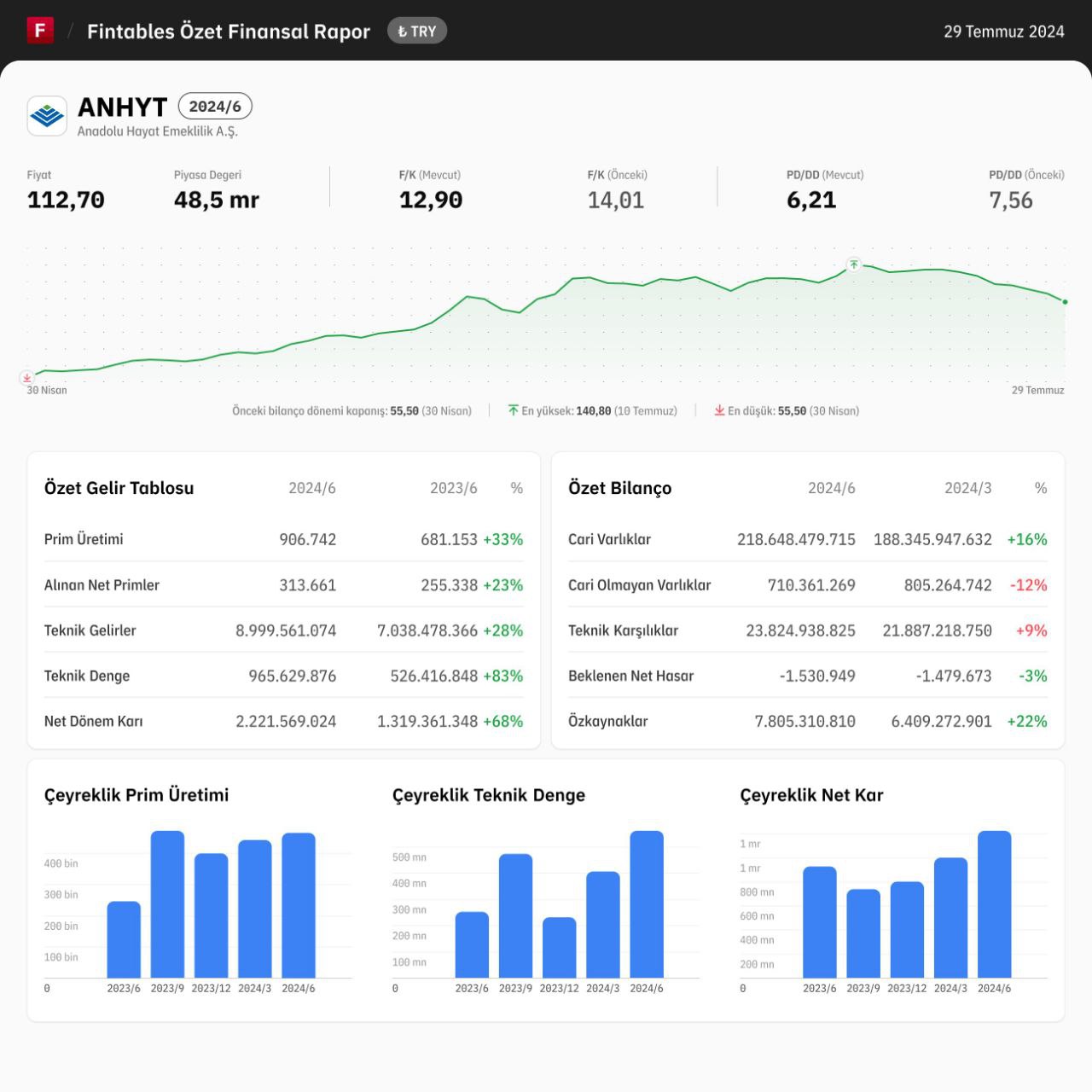Select the red lowest-price marker on the chart
The height and width of the screenshot is (1092, 1092).
(x=27, y=377)
